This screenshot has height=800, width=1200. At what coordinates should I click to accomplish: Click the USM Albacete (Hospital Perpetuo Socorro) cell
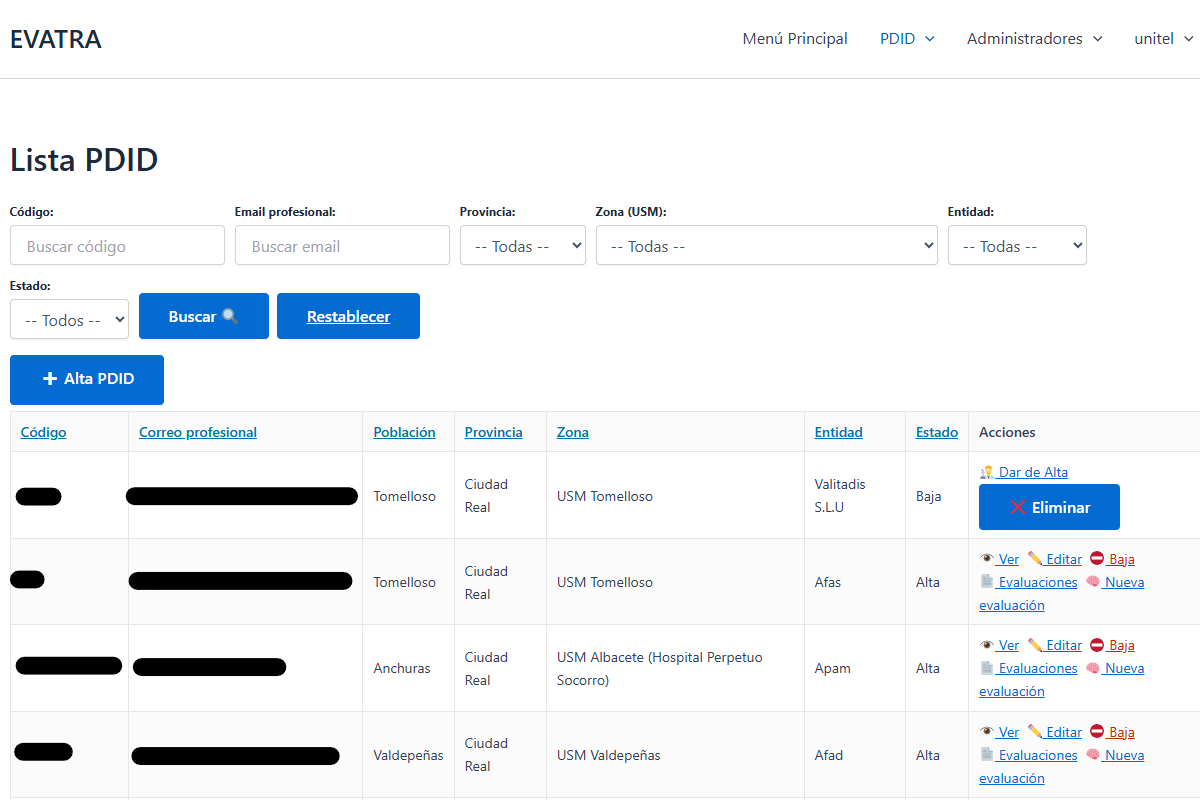point(675,668)
